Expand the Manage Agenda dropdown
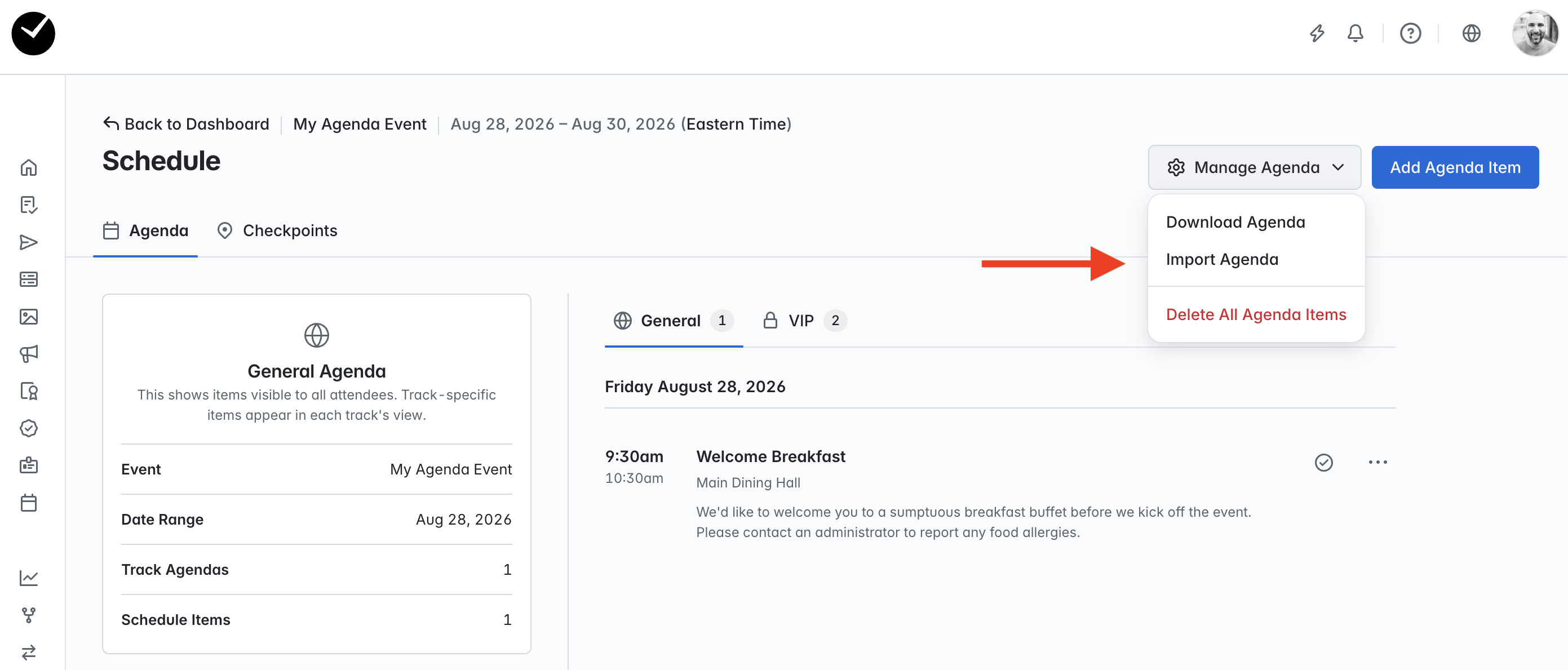 tap(1255, 167)
